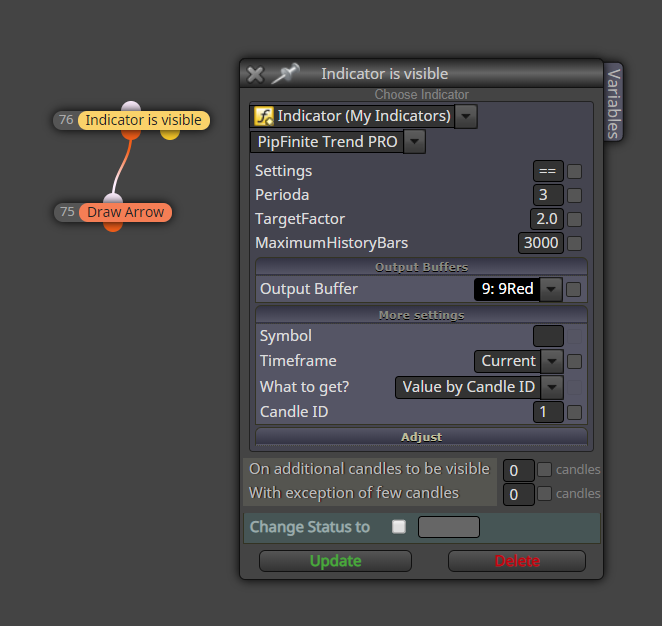Enable the Change Status to checkbox
Image resolution: width=662 pixels, height=626 pixels.
coord(399,527)
